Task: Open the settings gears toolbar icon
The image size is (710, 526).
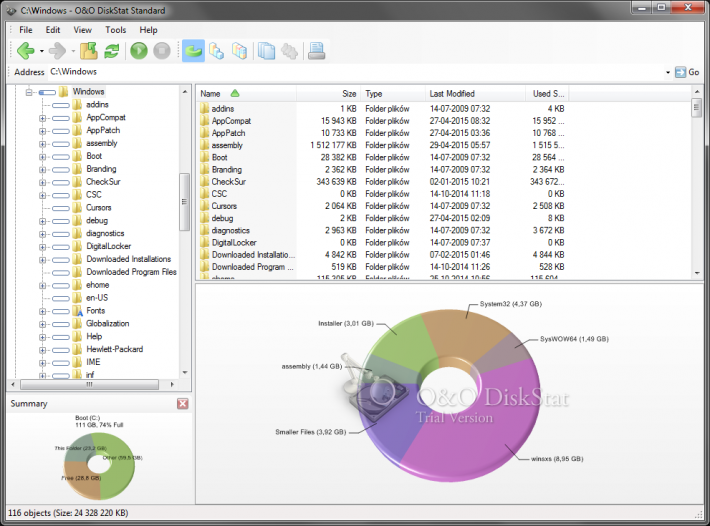Action: pyautogui.click(x=289, y=51)
